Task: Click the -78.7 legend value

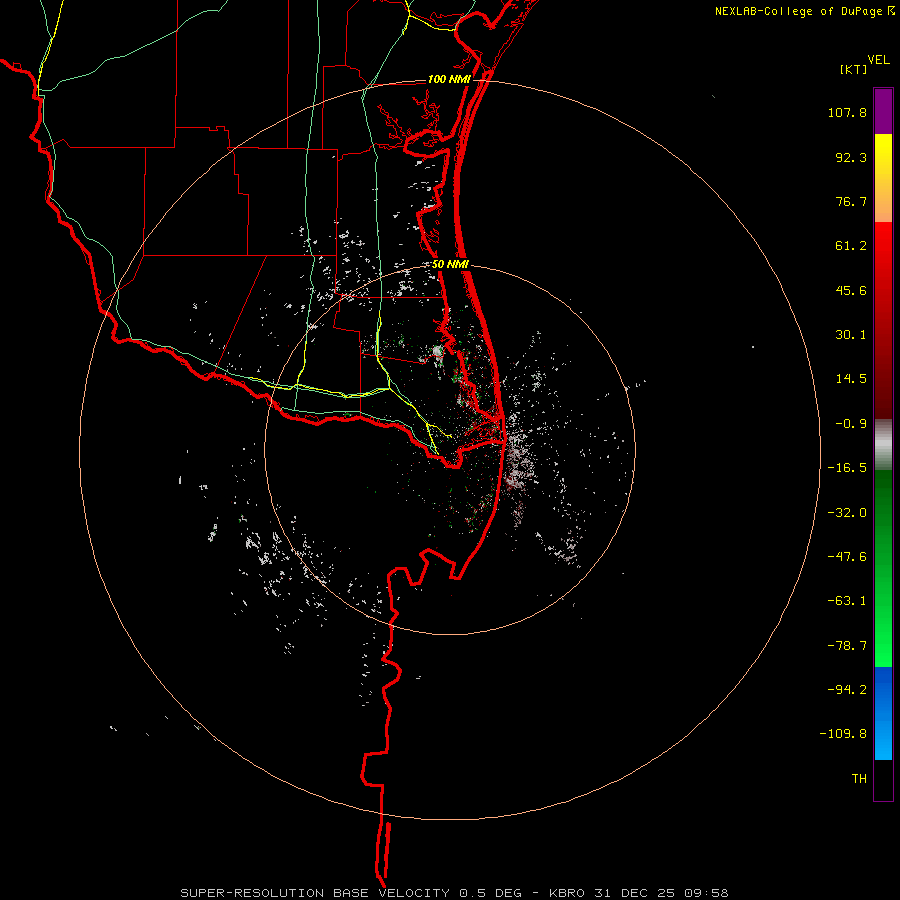Action: pos(847,646)
